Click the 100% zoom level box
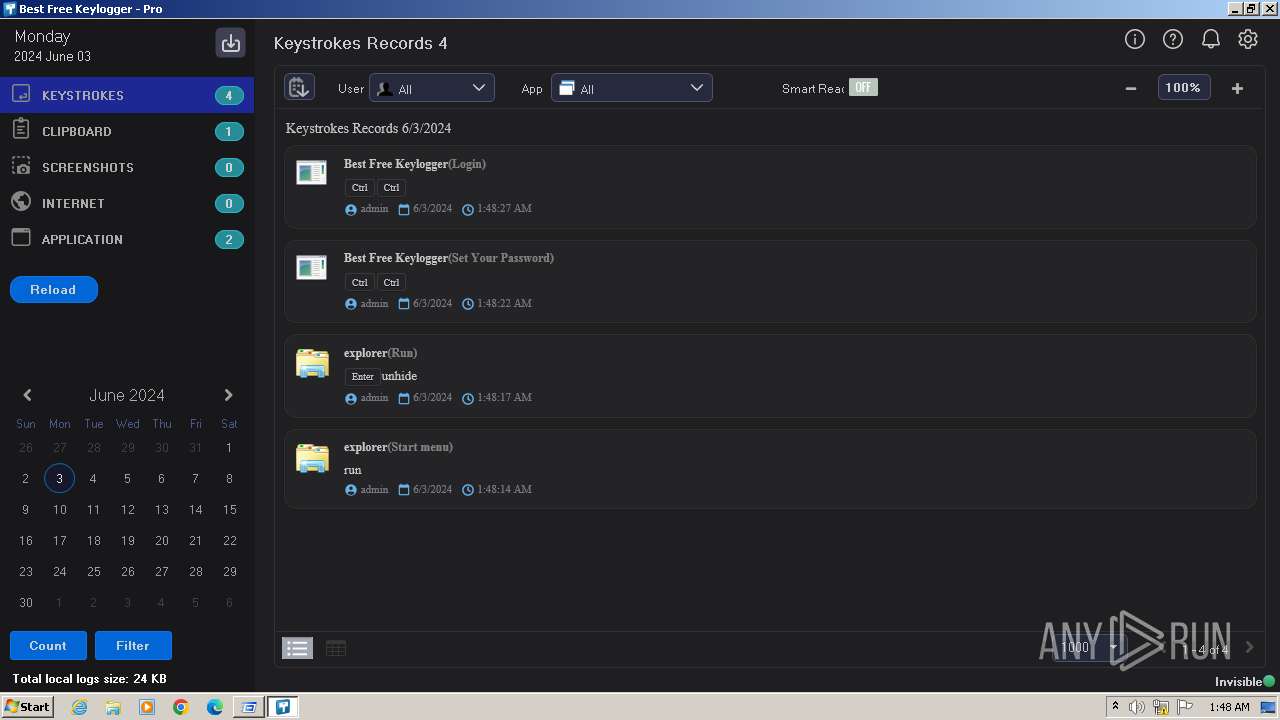1280x720 pixels. 1183,88
